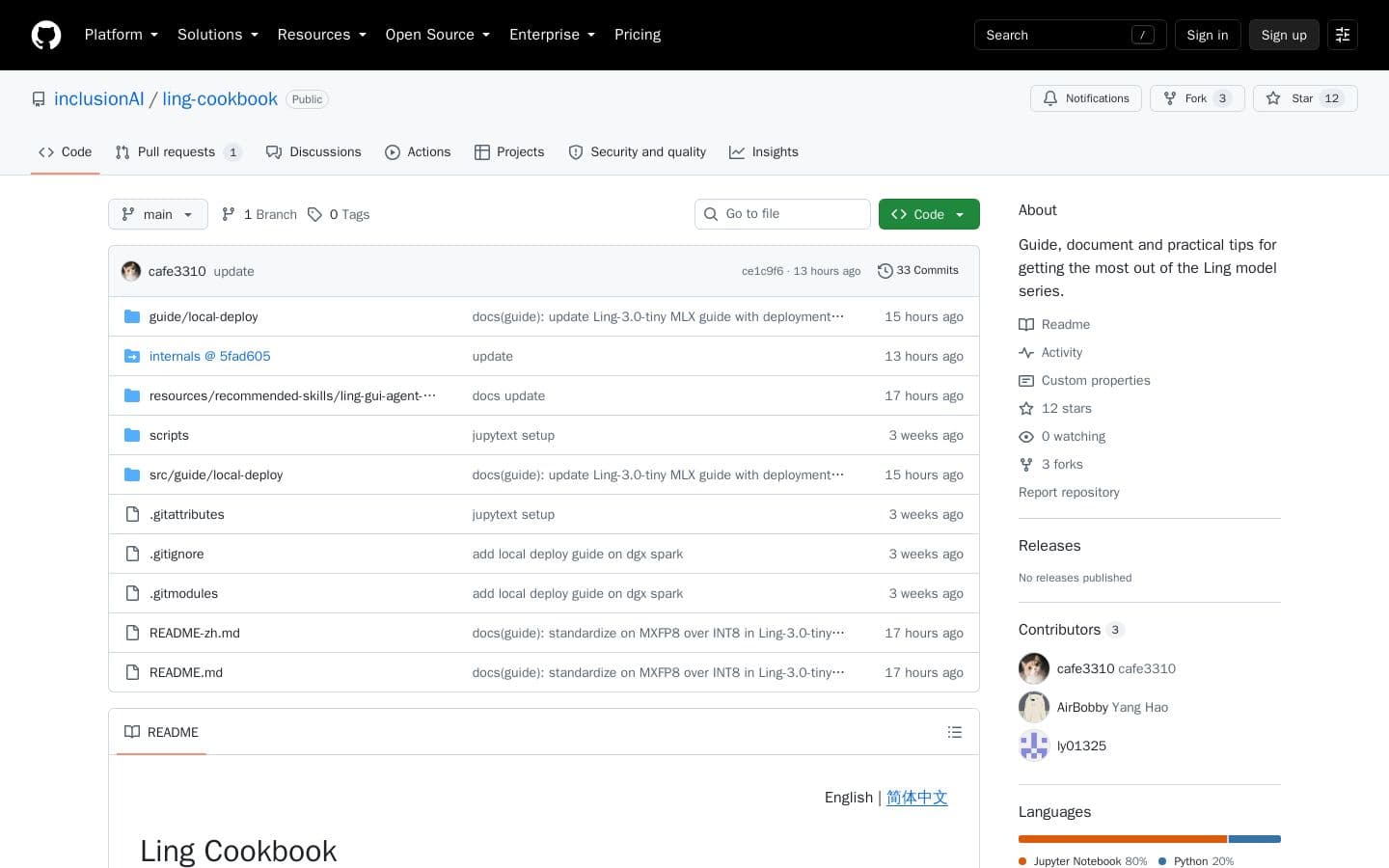The height and width of the screenshot is (868, 1389).
Task: Expand the Platform menu
Action: tap(122, 35)
